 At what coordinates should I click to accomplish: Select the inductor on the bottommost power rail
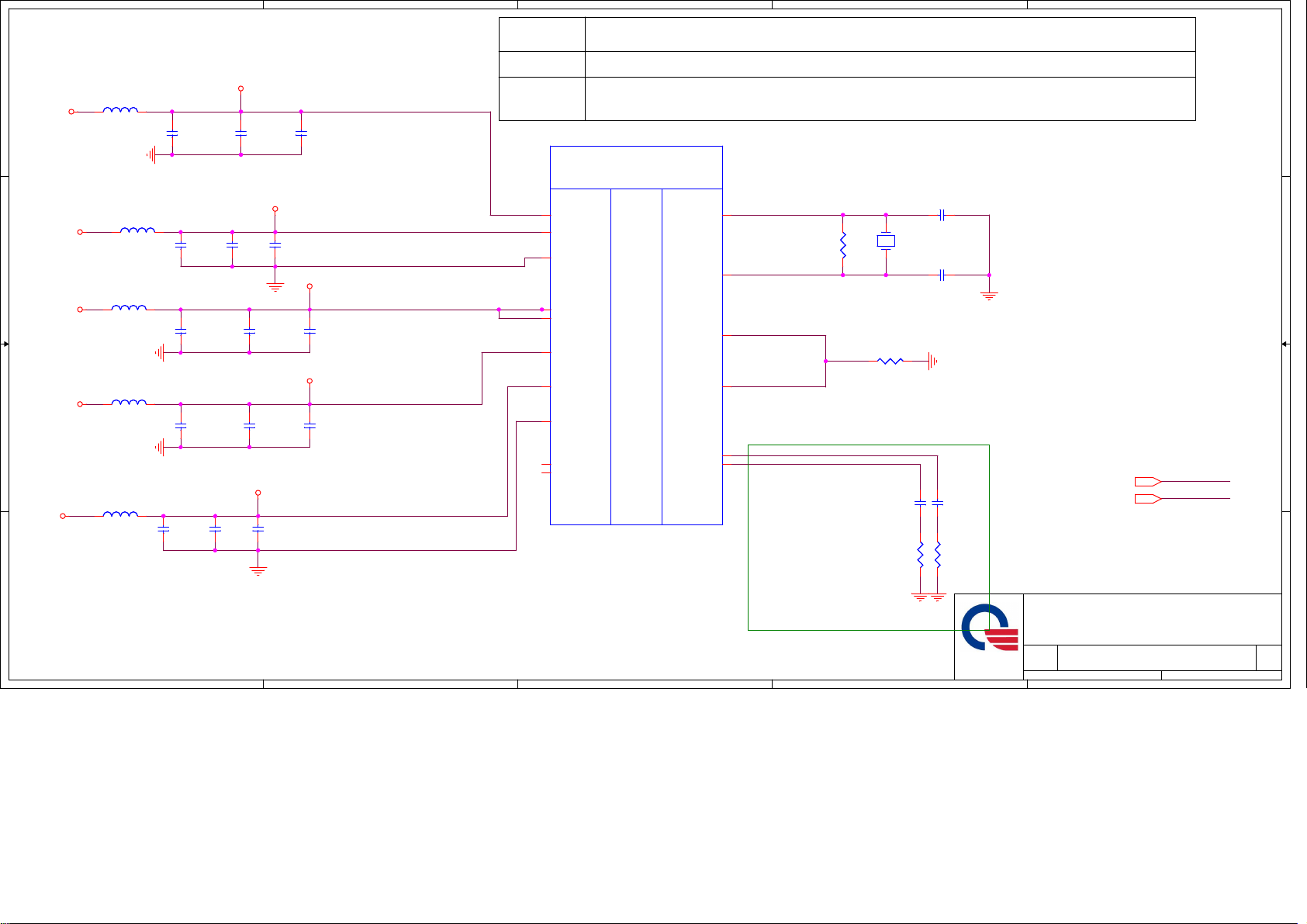coord(121,514)
